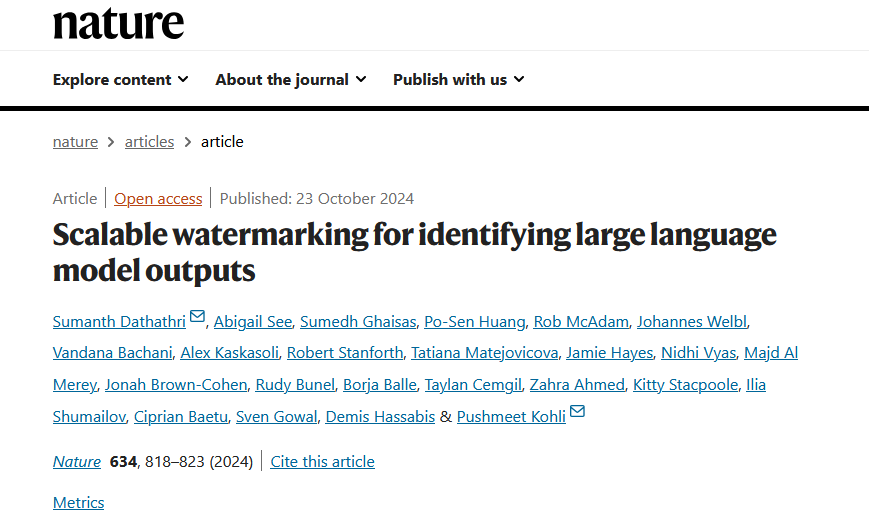The height and width of the screenshot is (526, 869).
Task: Click author name Po-Sen Huang
Action: (474, 321)
